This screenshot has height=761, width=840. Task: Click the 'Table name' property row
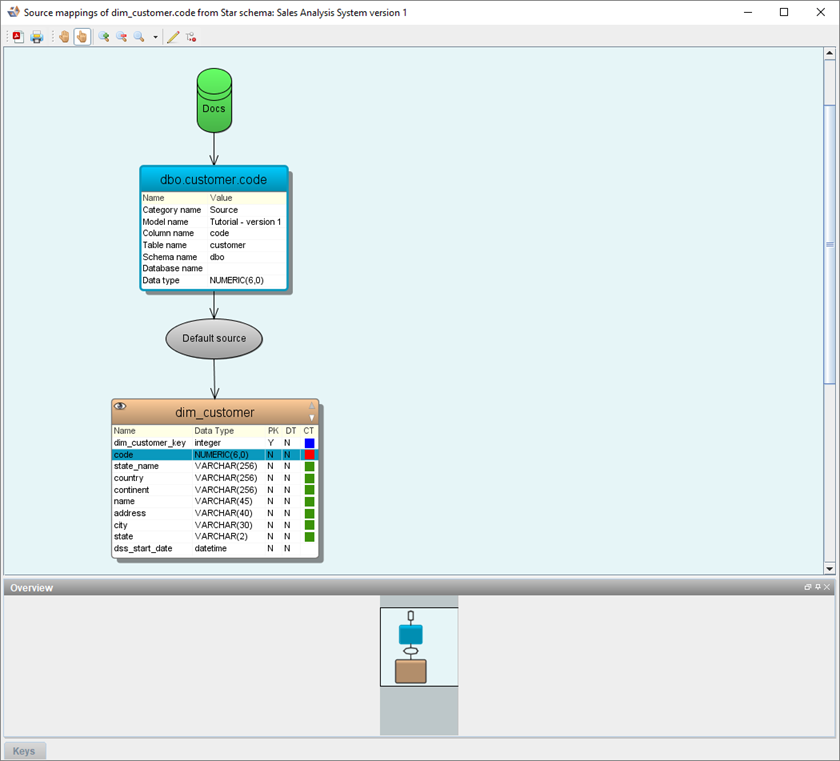[214, 245]
